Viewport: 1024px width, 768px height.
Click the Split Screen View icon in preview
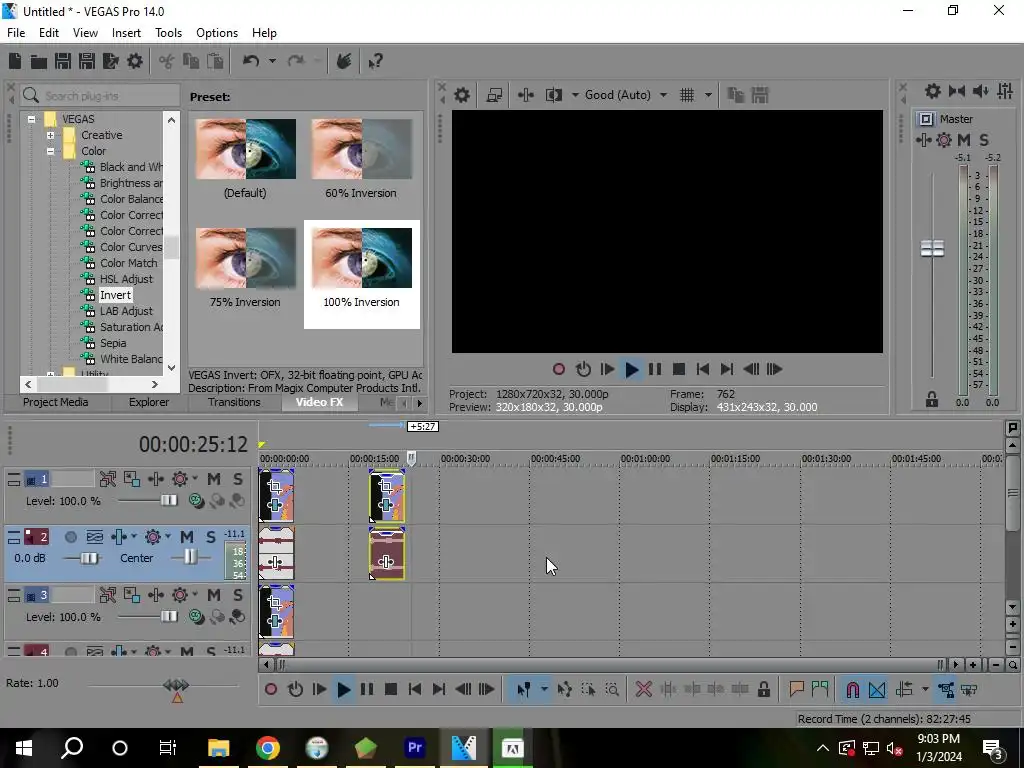point(554,95)
